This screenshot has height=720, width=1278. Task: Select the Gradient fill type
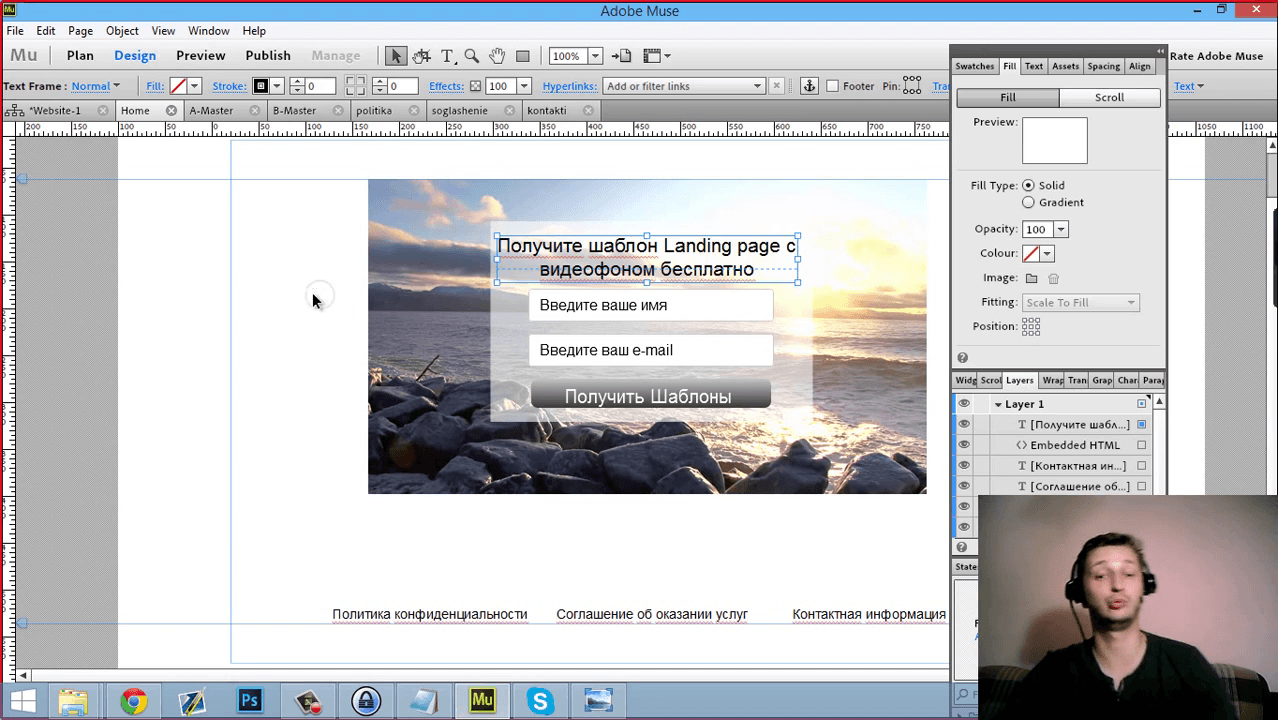(x=1028, y=203)
